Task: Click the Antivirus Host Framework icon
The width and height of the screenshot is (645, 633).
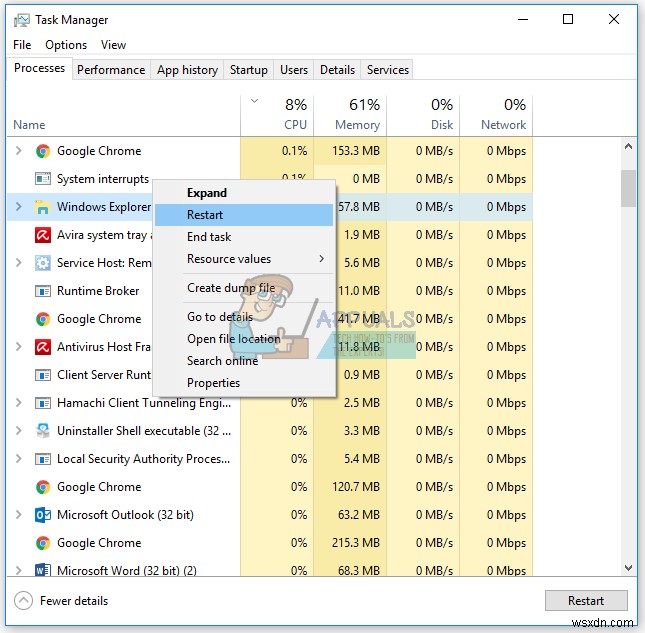Action: click(43, 347)
